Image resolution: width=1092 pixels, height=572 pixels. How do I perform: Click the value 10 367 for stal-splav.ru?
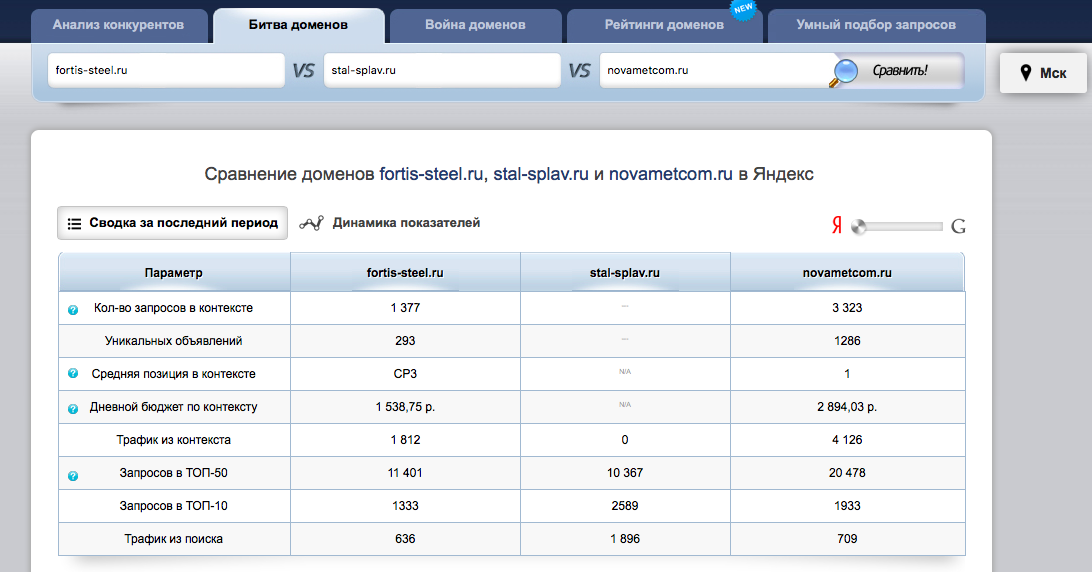[x=625, y=472]
